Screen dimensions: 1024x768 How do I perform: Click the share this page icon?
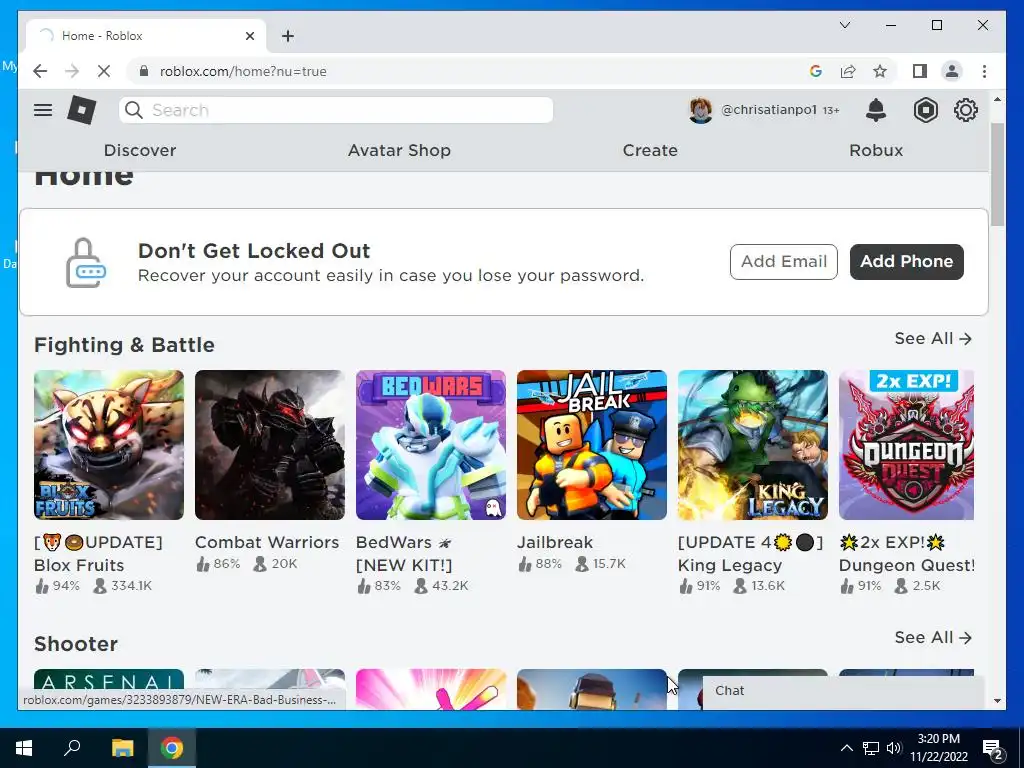coord(848,71)
